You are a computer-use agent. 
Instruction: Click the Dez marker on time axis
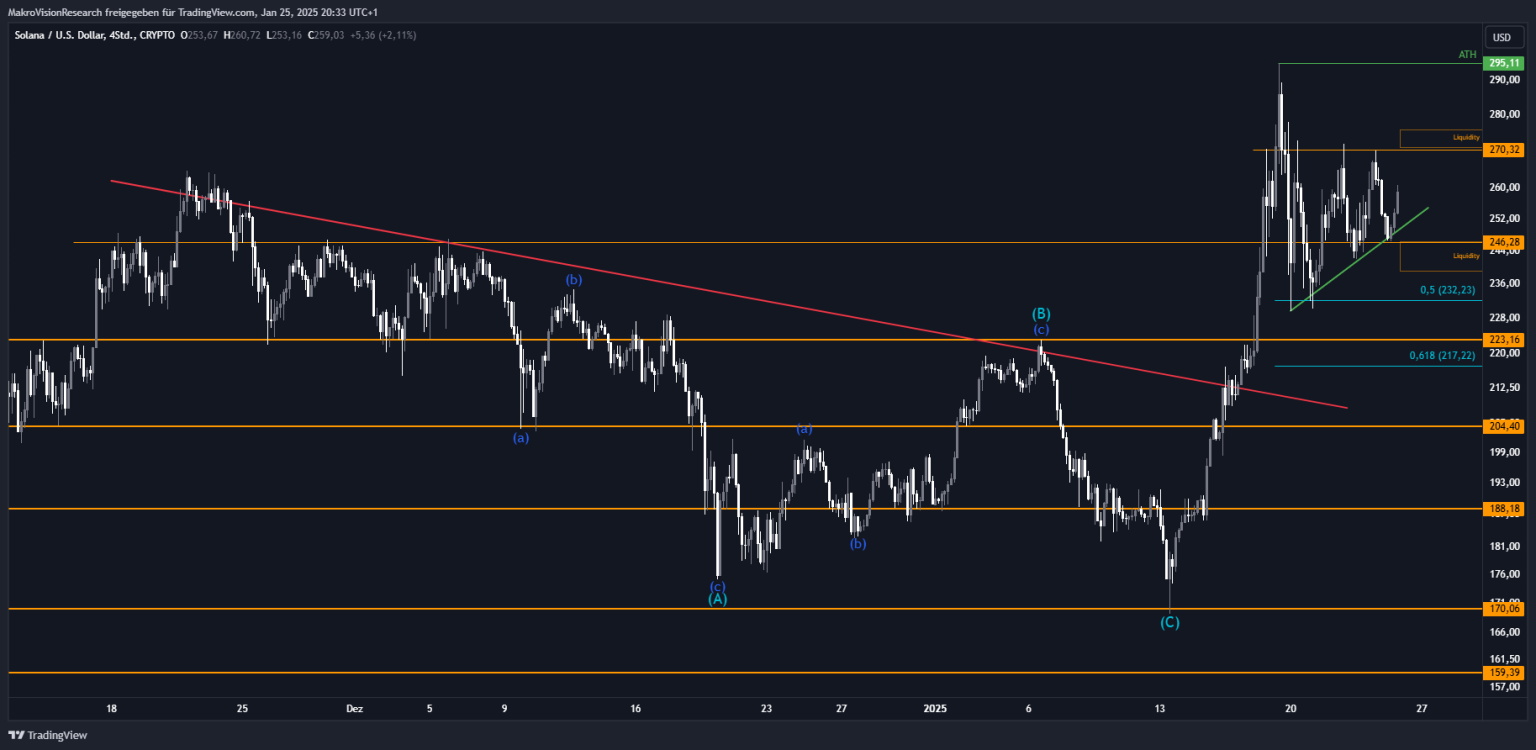[x=354, y=708]
